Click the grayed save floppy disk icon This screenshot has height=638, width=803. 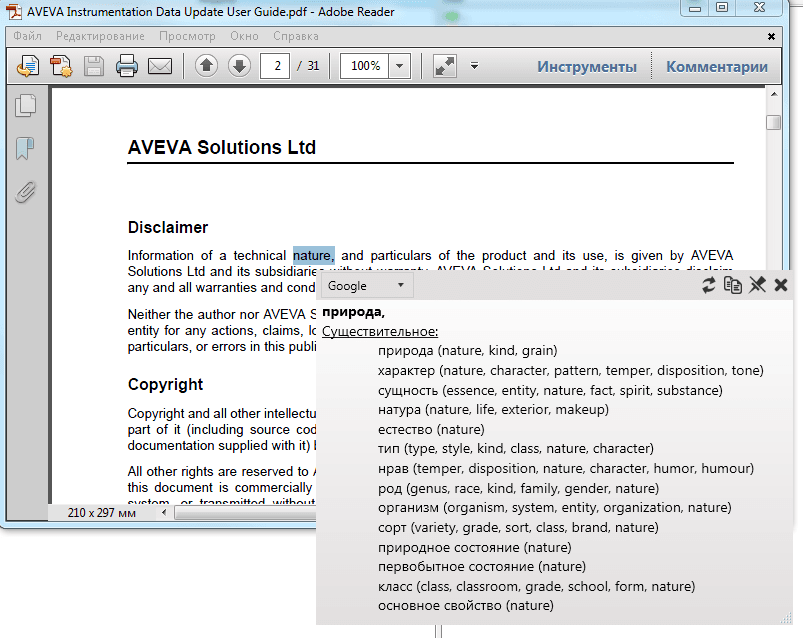[x=94, y=66]
